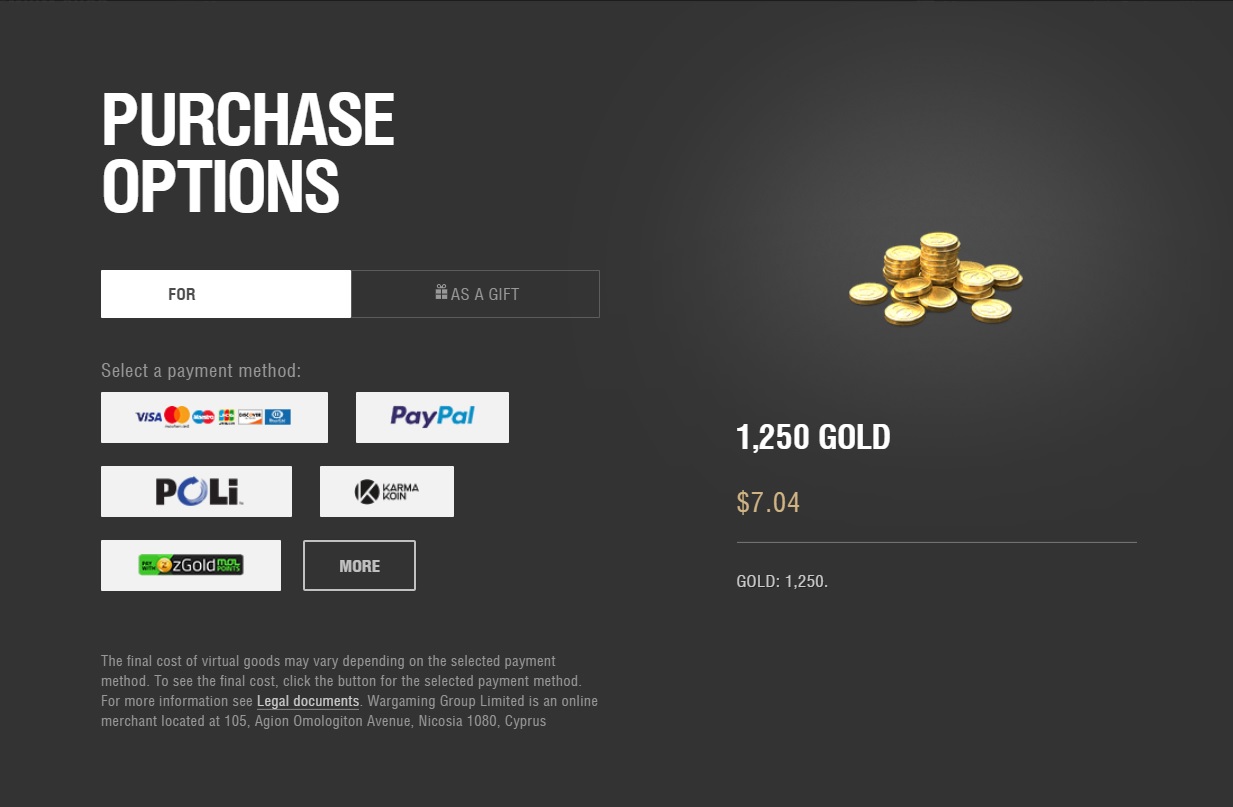Click the Discover card logo
The image size is (1233, 807).
click(250, 417)
